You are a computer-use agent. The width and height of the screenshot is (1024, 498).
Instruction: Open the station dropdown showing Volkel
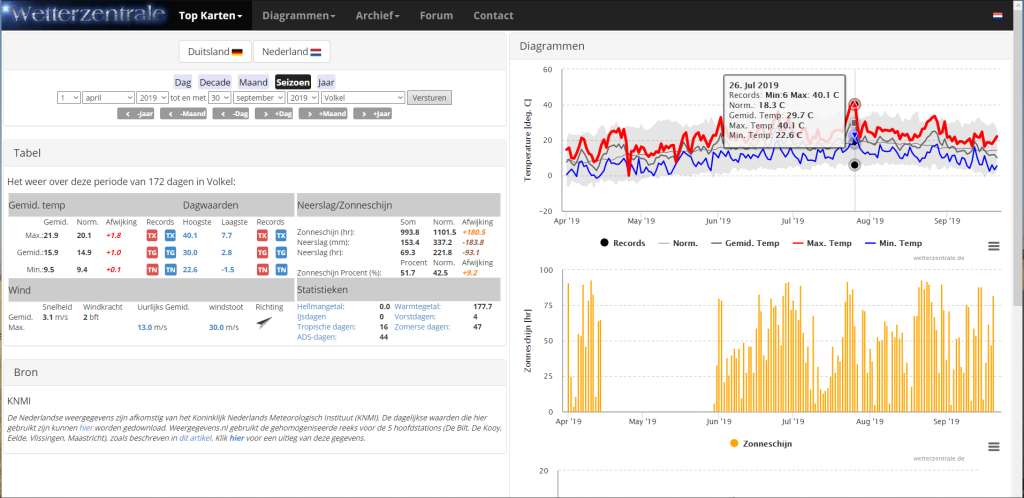363,97
